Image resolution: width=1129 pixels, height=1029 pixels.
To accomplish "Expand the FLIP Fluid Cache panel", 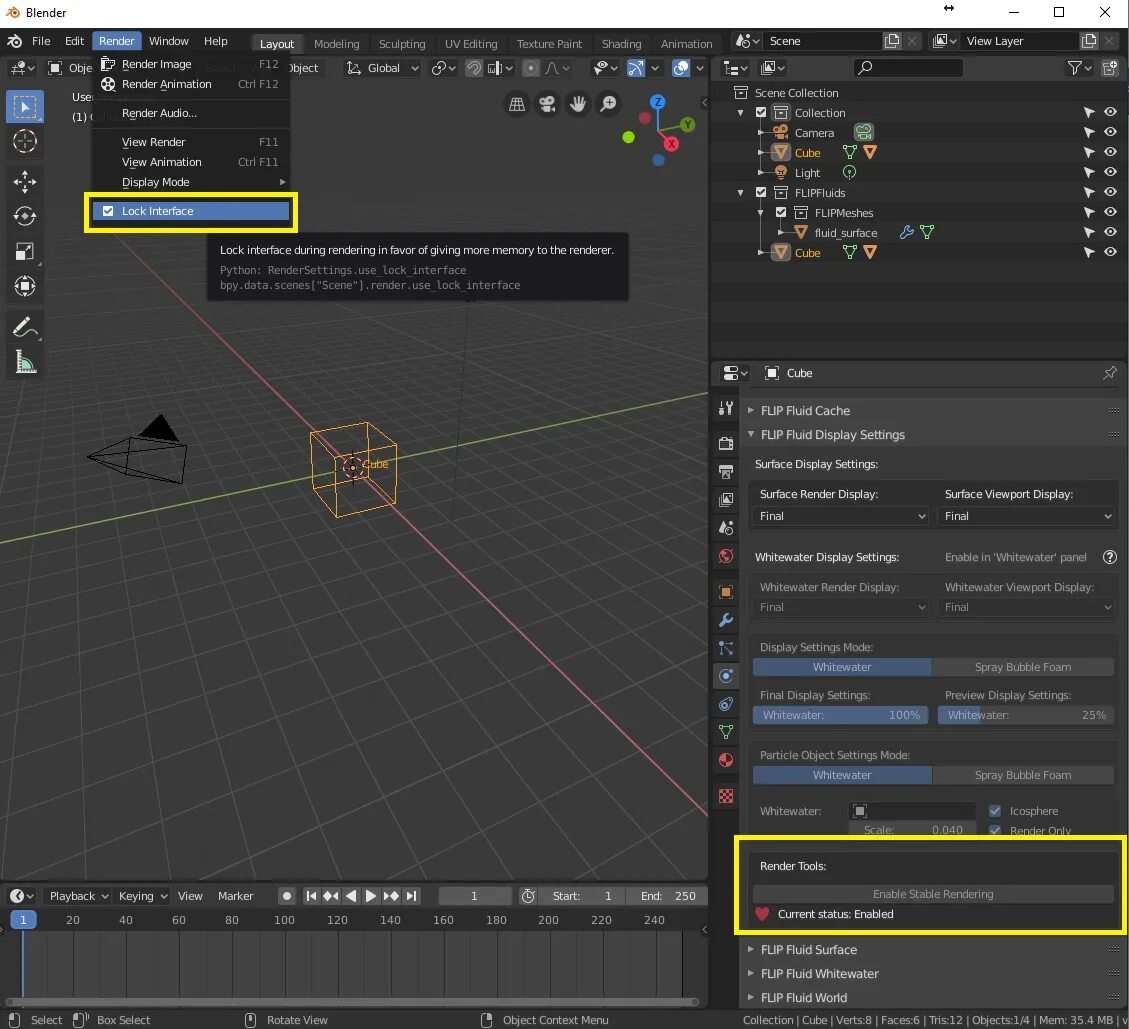I will [x=804, y=410].
